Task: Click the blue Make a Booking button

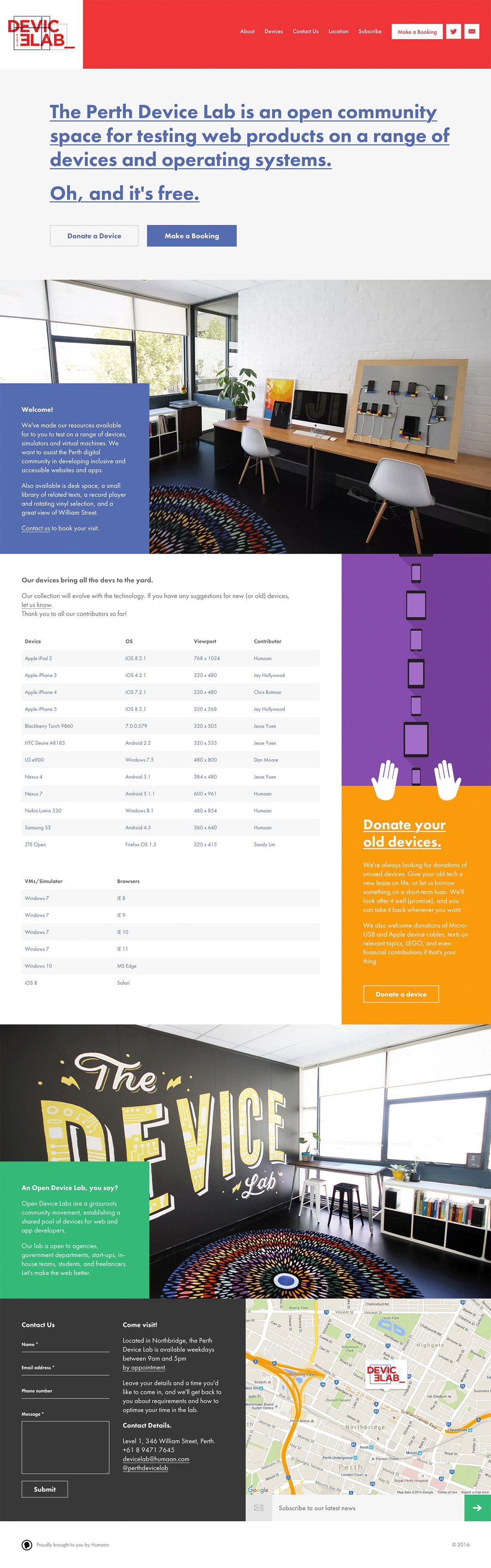Action: pyautogui.click(x=192, y=236)
